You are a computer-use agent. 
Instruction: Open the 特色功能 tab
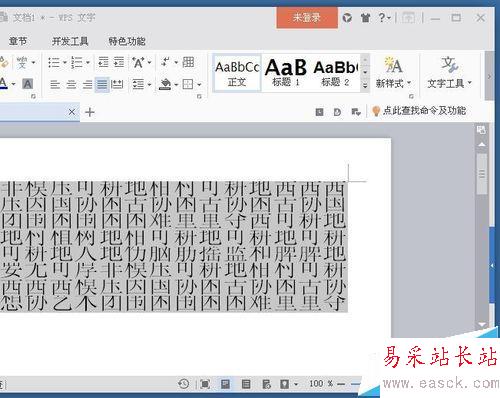(127, 41)
